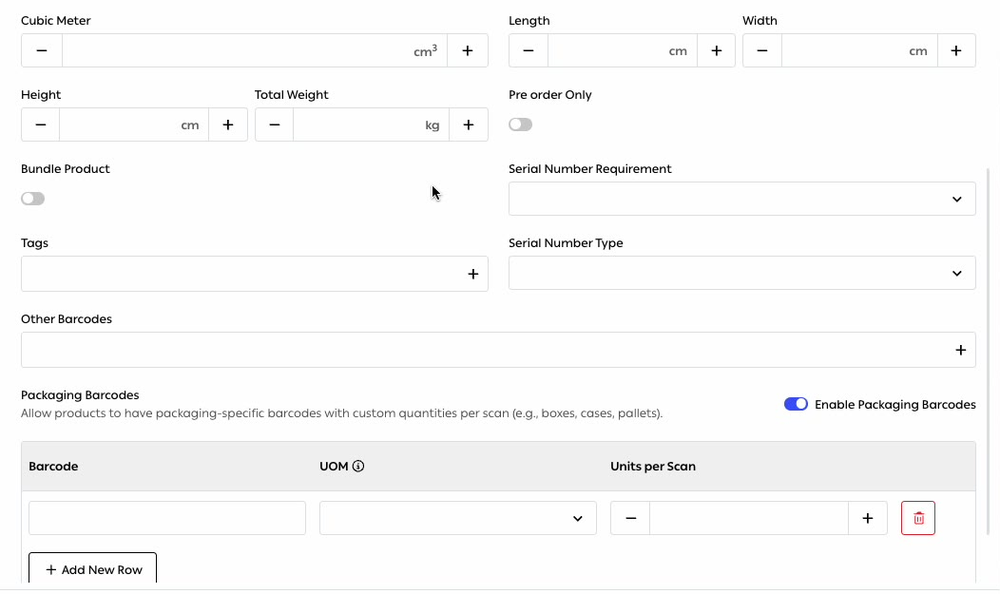Click the Enable Packaging Barcodes label
This screenshot has width=1000, height=594.
click(x=895, y=405)
